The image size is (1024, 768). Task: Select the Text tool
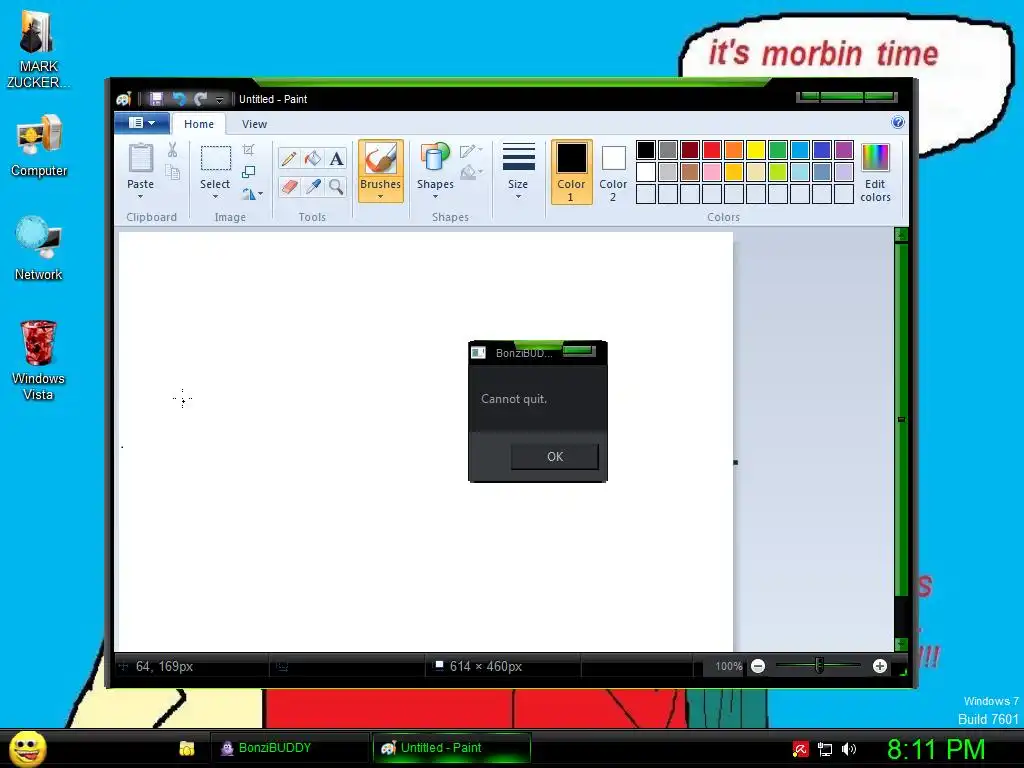(336, 158)
